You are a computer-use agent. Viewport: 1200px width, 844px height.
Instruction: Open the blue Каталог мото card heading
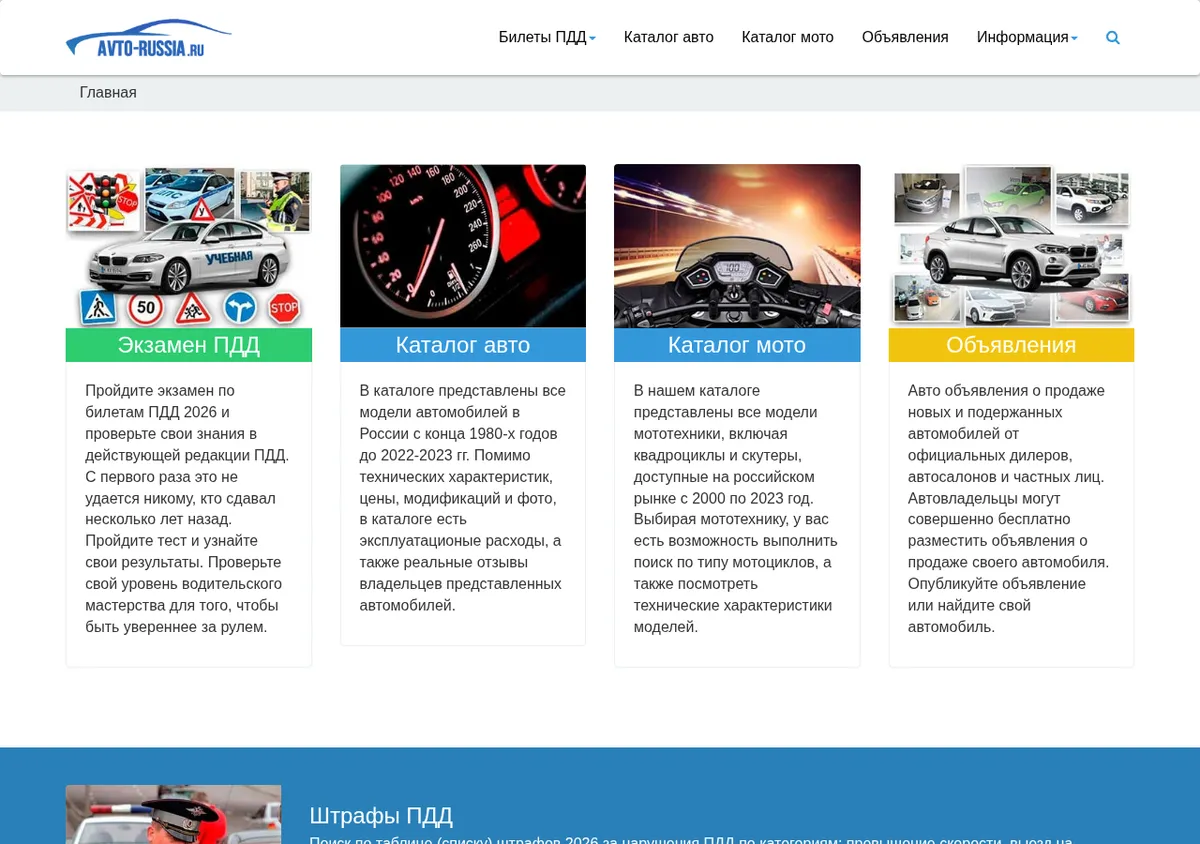click(x=737, y=345)
